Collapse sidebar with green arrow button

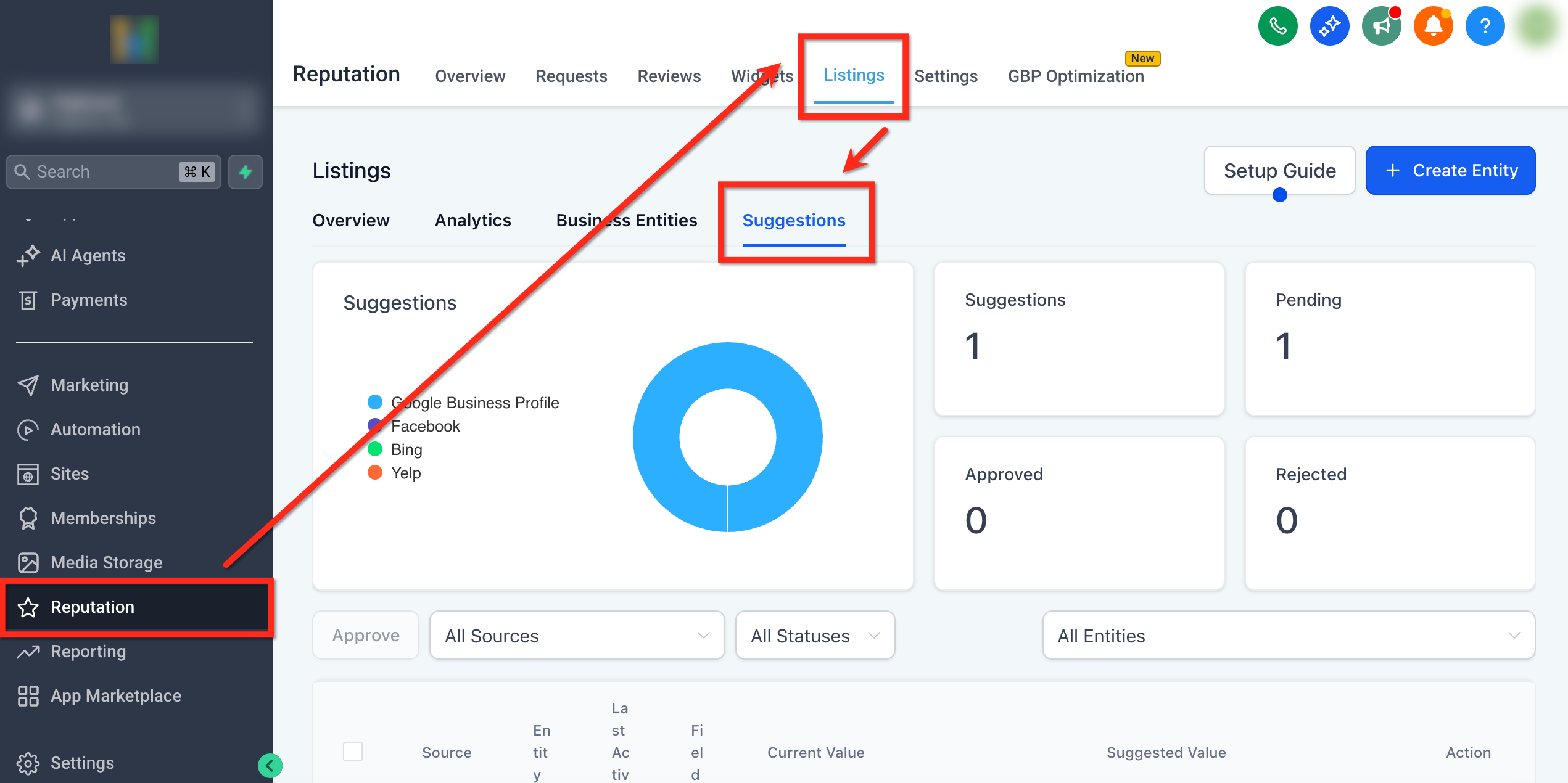click(270, 766)
